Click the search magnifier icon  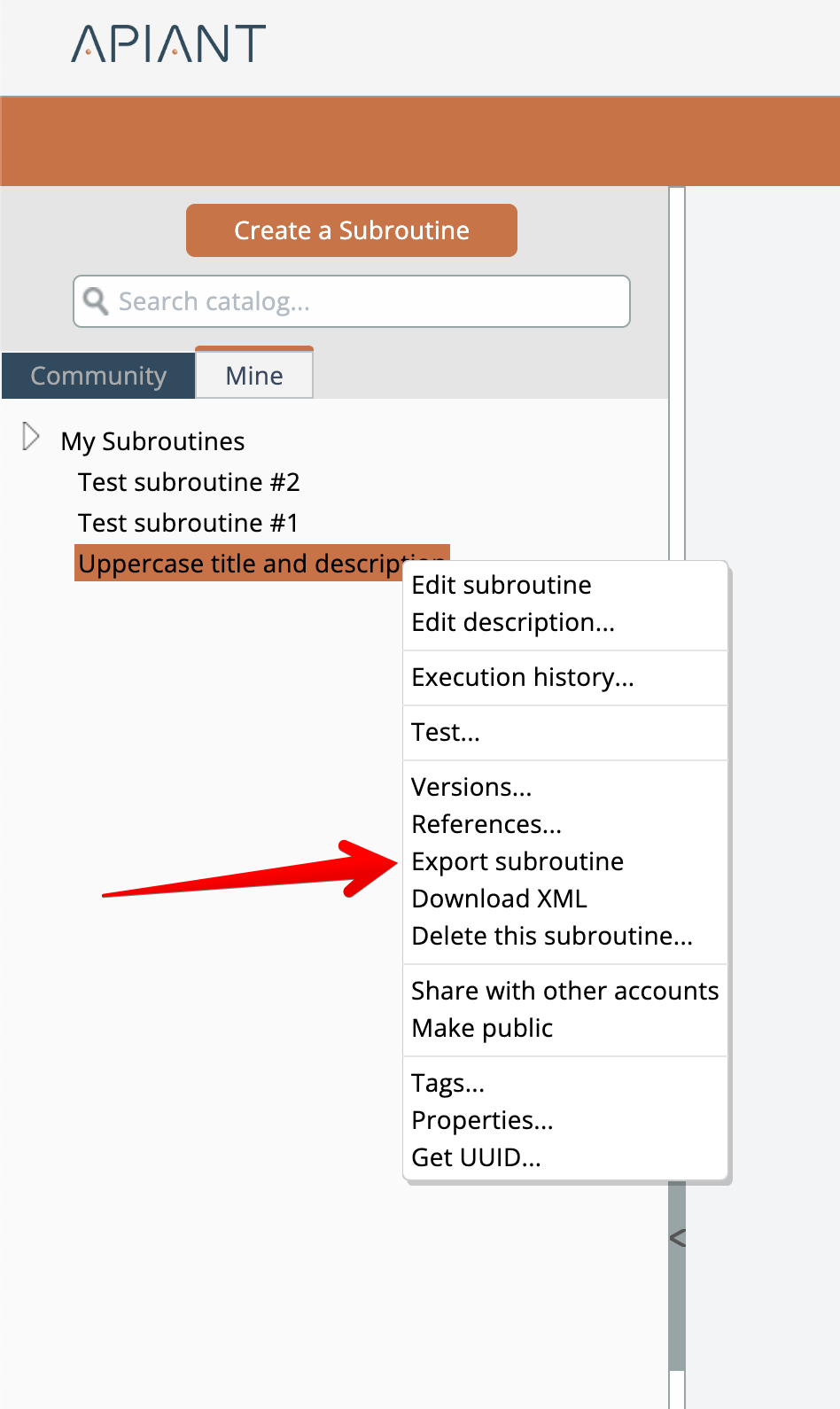pyautogui.click(x=96, y=301)
